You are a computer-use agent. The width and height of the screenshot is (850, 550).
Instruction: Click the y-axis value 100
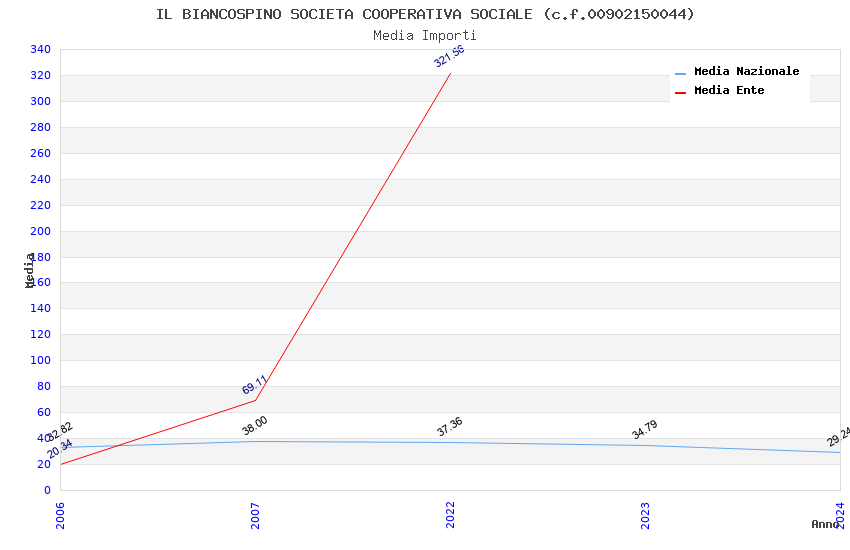pyautogui.click(x=40, y=360)
